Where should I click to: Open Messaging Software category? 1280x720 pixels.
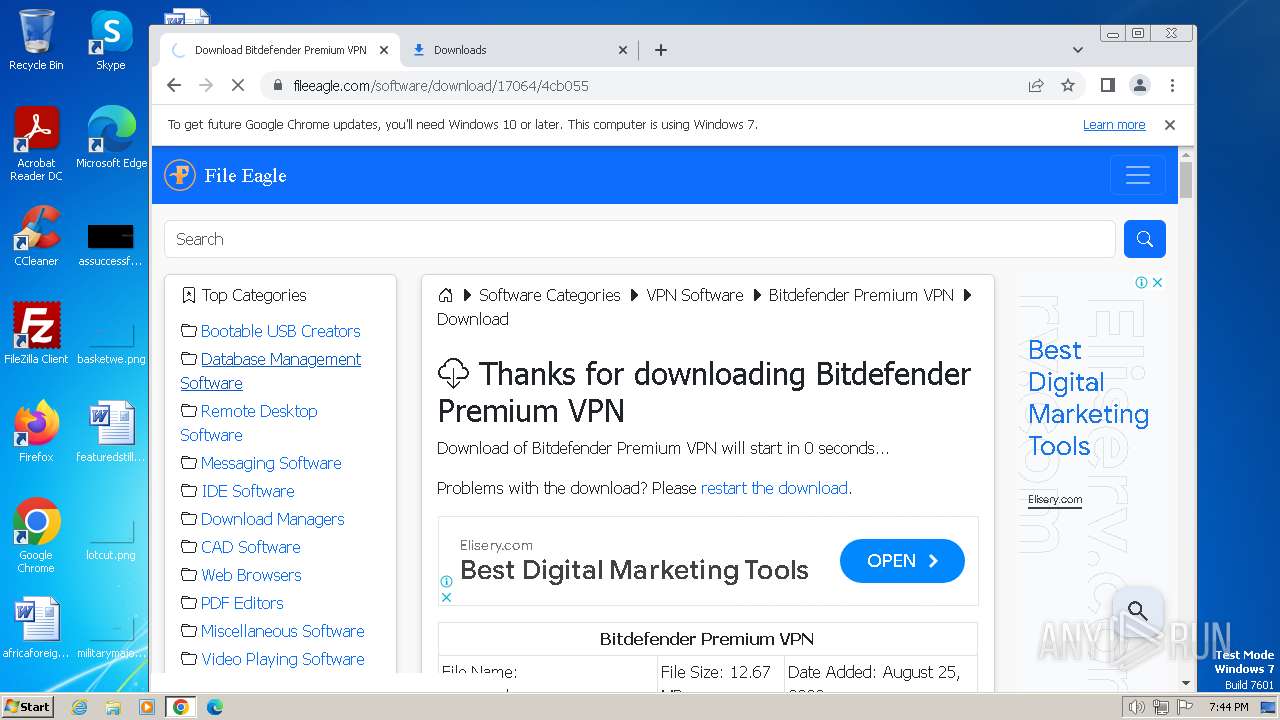pos(271,463)
